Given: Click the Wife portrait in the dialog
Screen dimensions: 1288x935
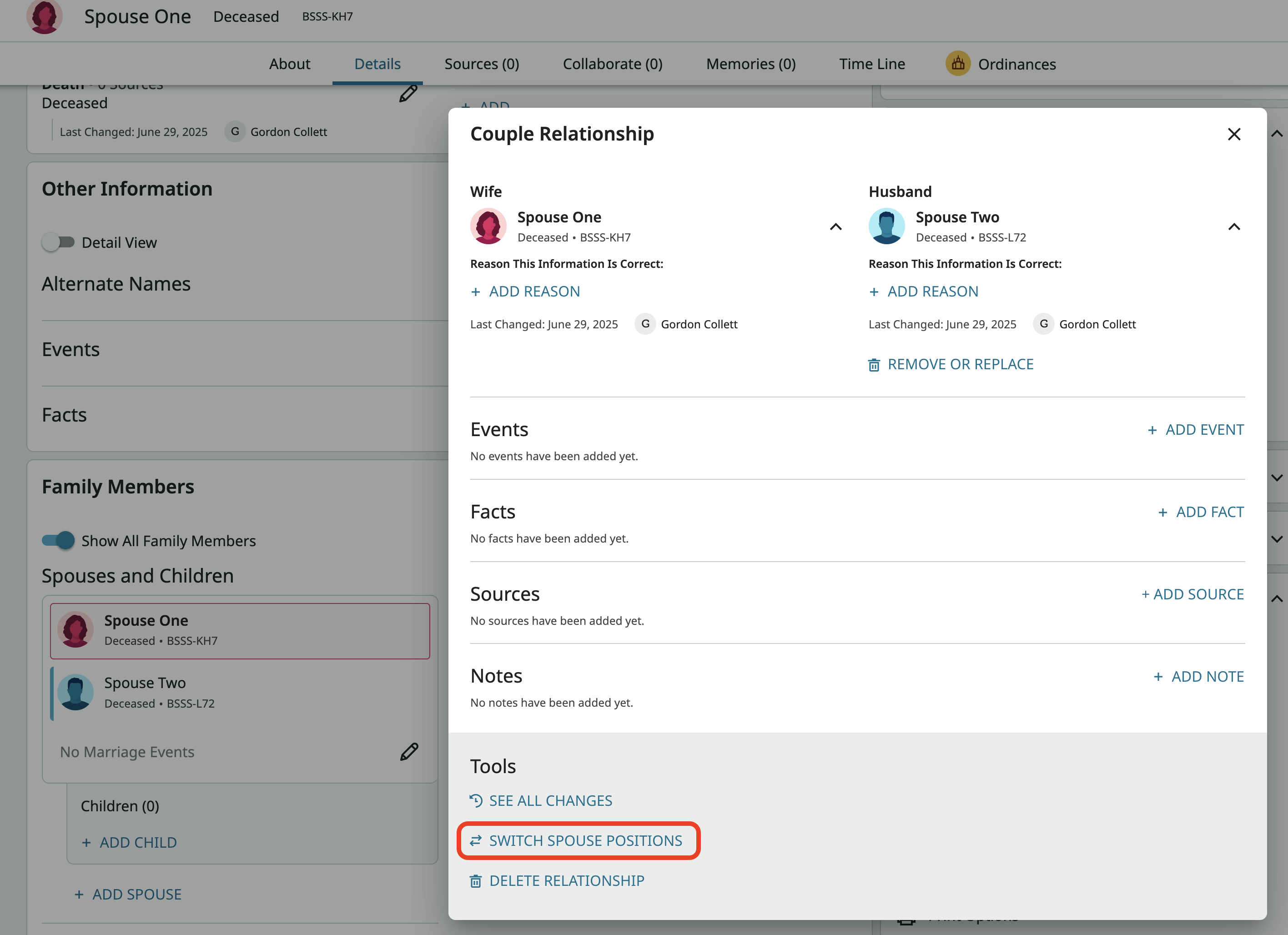Looking at the screenshot, I should pyautogui.click(x=488, y=226).
